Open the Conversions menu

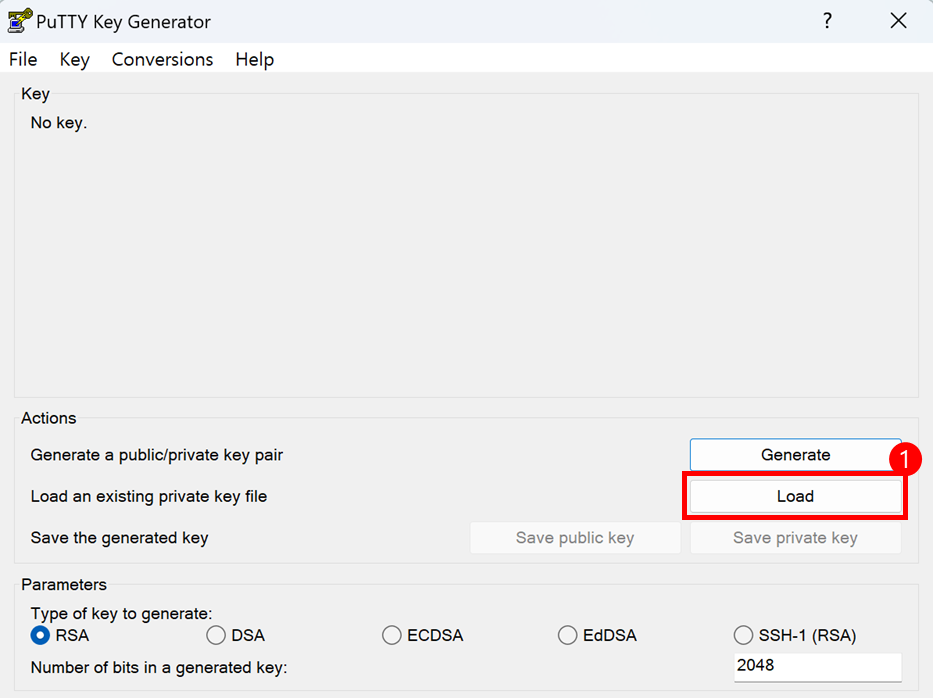coord(162,60)
